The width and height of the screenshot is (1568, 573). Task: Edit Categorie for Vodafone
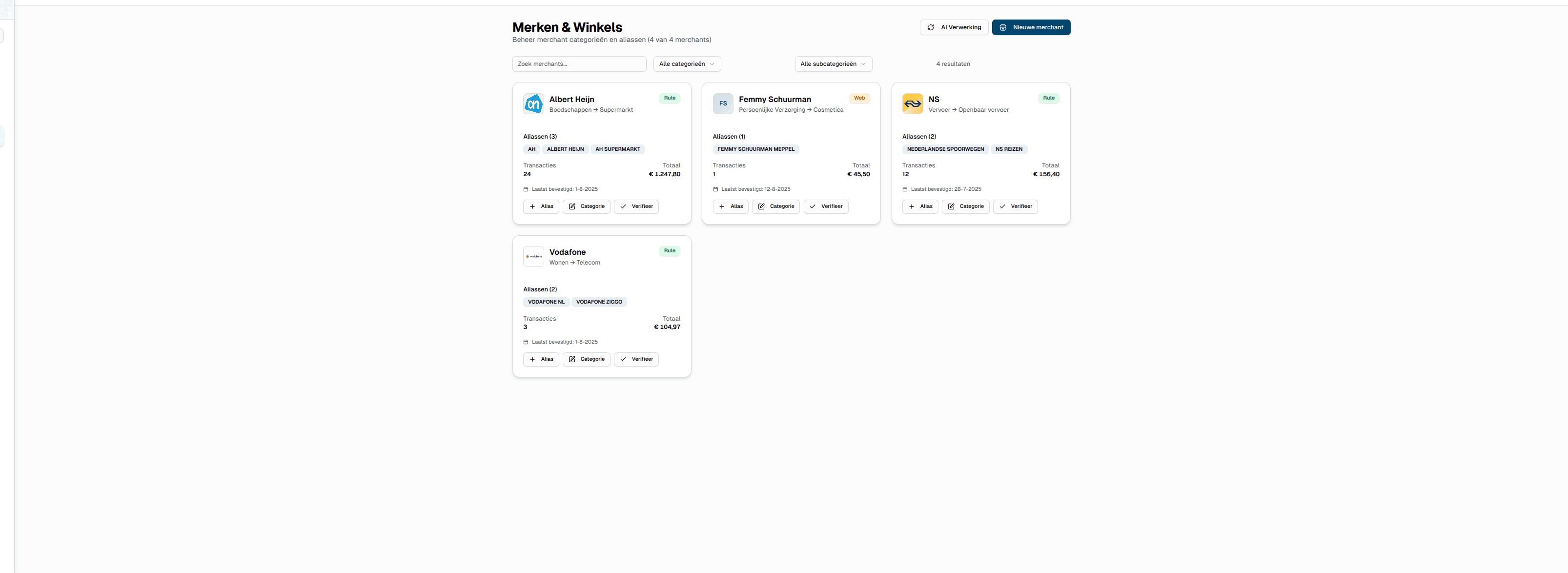tap(586, 359)
